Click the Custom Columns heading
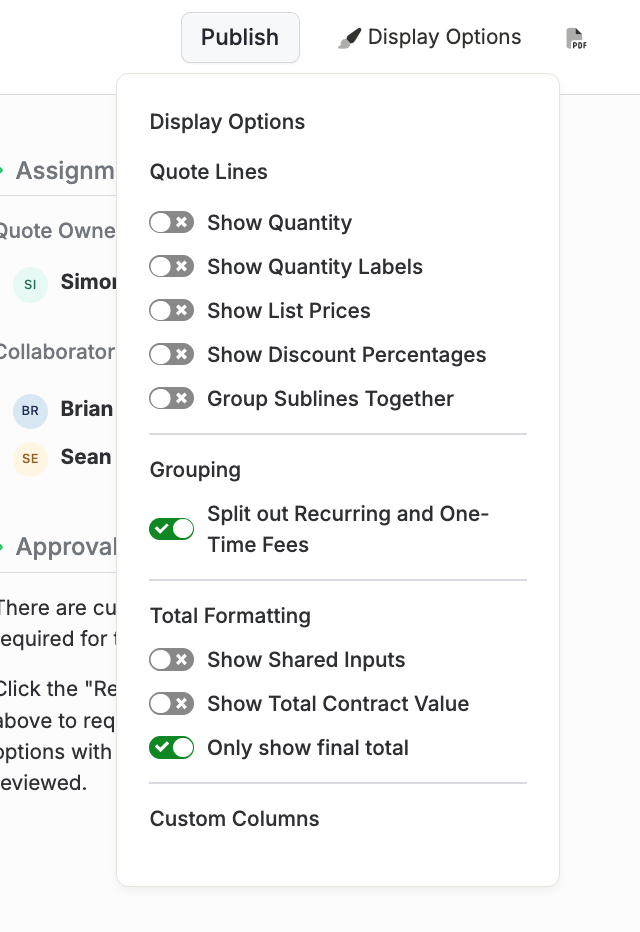The image size is (640, 932). (x=234, y=819)
